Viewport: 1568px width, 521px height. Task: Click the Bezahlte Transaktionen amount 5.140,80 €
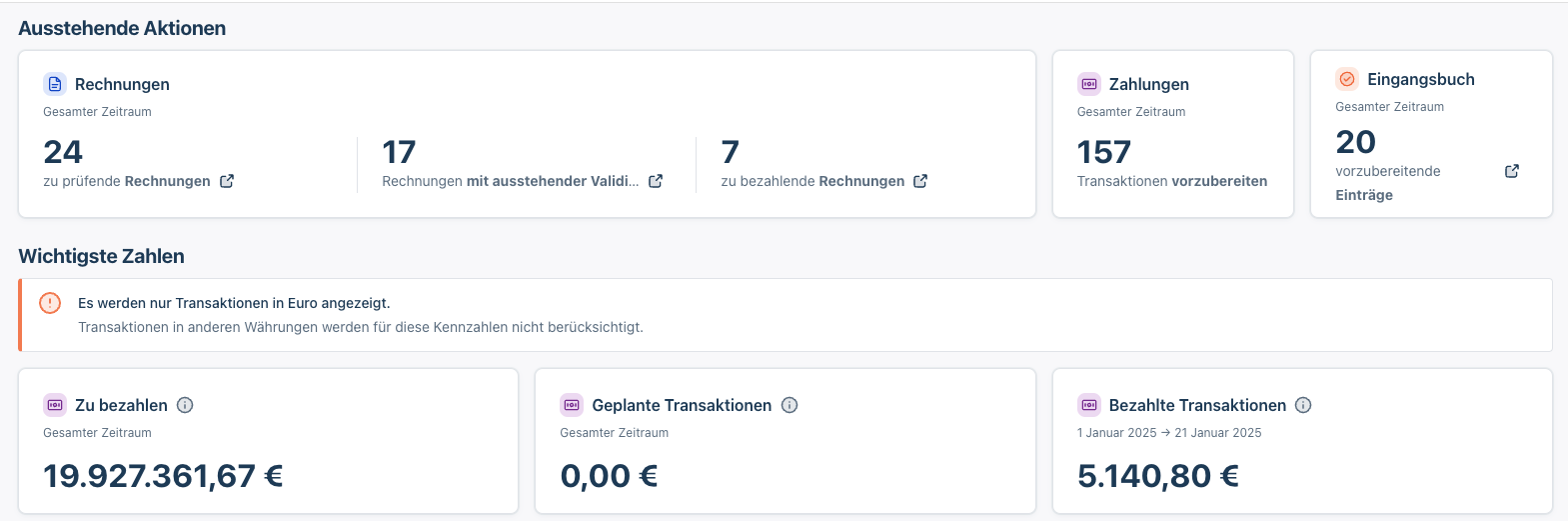1158,476
